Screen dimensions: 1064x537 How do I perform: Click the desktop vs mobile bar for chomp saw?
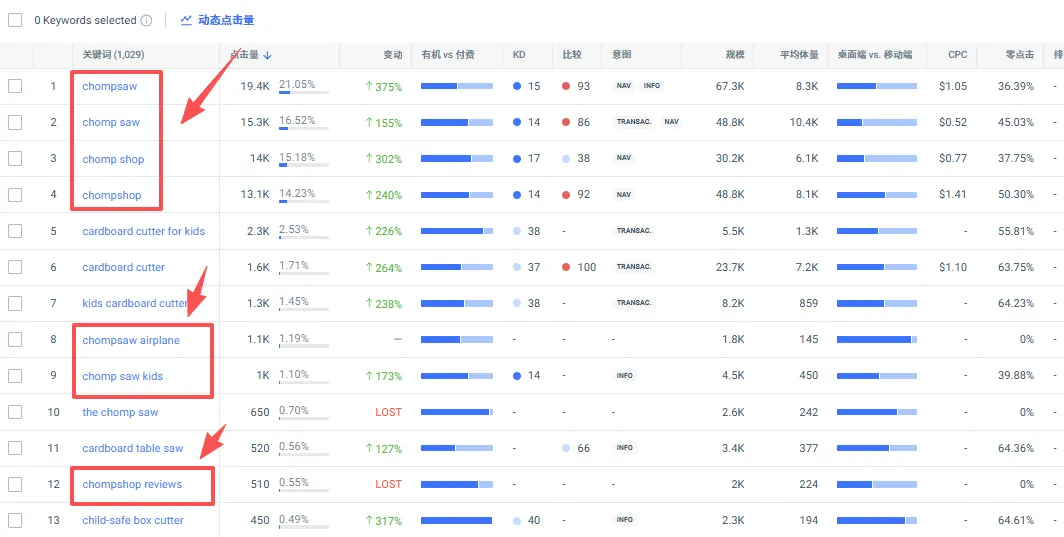coord(877,122)
